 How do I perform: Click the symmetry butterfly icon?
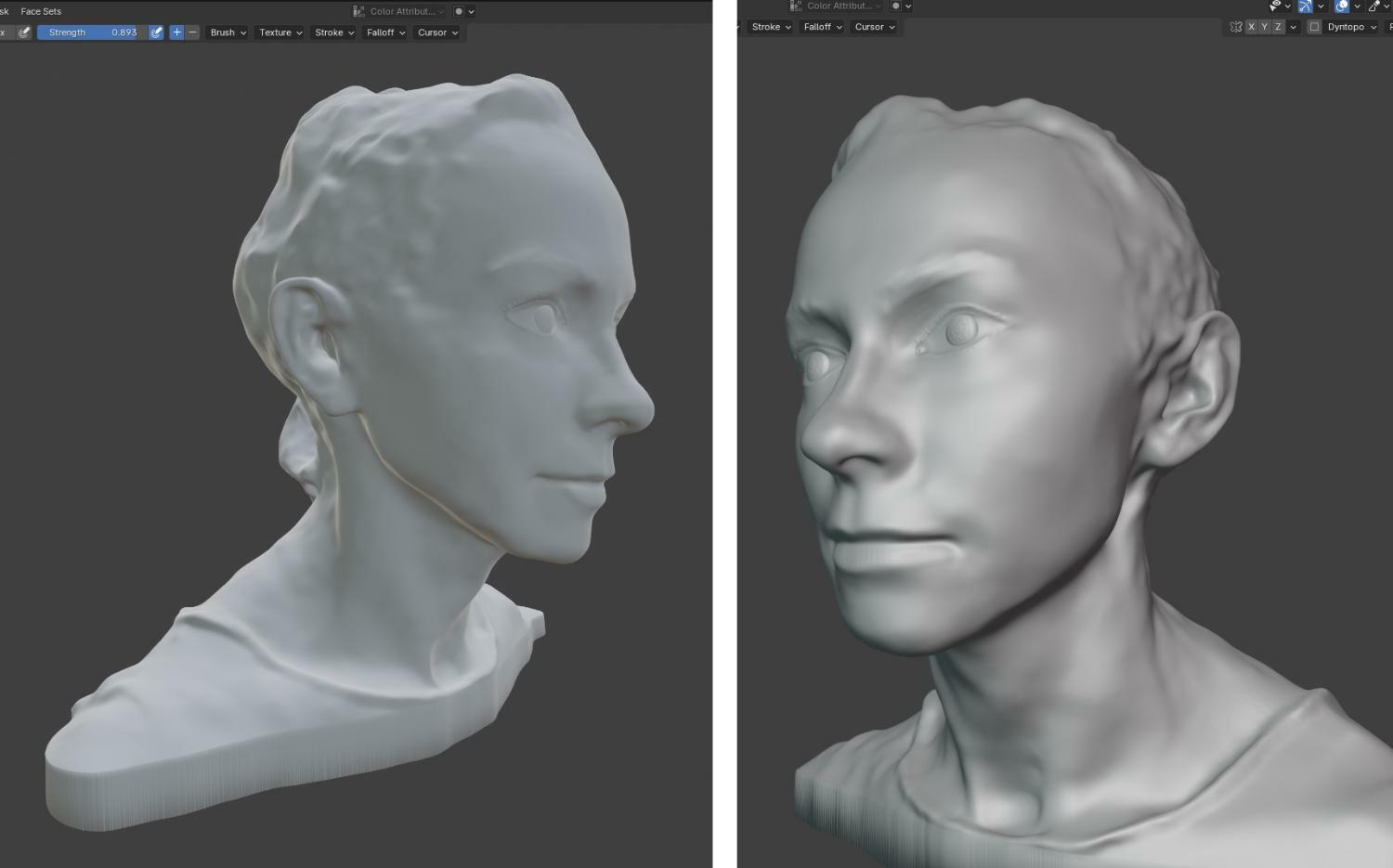[x=1235, y=27]
